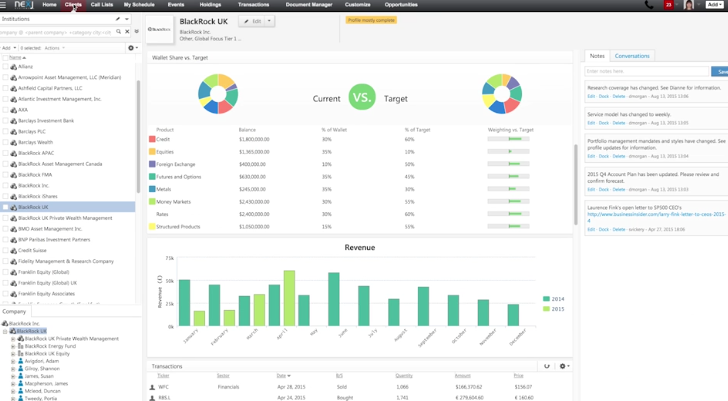Open the list settings gear

pos(131,48)
